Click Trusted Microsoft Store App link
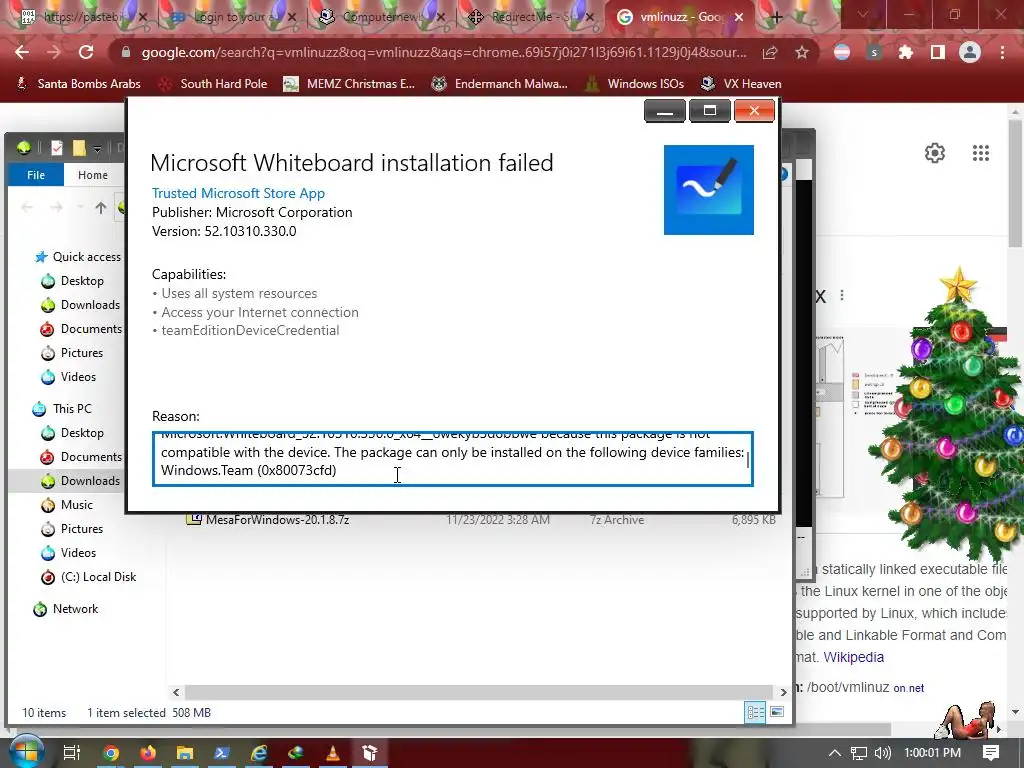Image resolution: width=1024 pixels, height=768 pixels. (x=238, y=193)
